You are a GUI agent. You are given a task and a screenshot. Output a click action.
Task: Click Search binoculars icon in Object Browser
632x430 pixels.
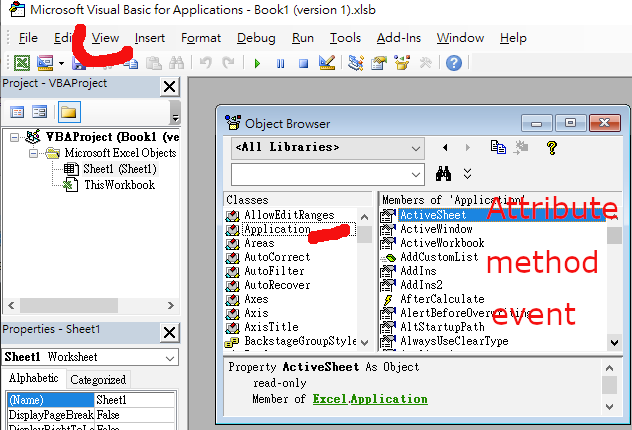443,174
